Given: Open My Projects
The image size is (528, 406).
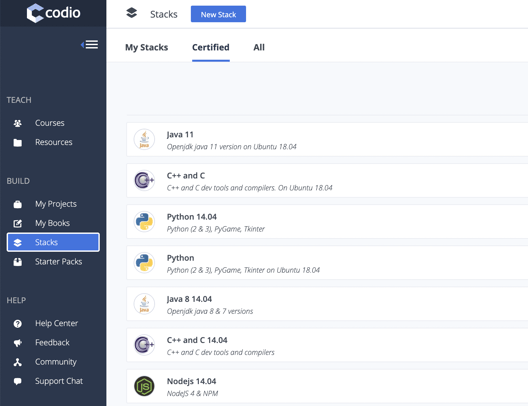Looking at the screenshot, I should click(x=56, y=204).
